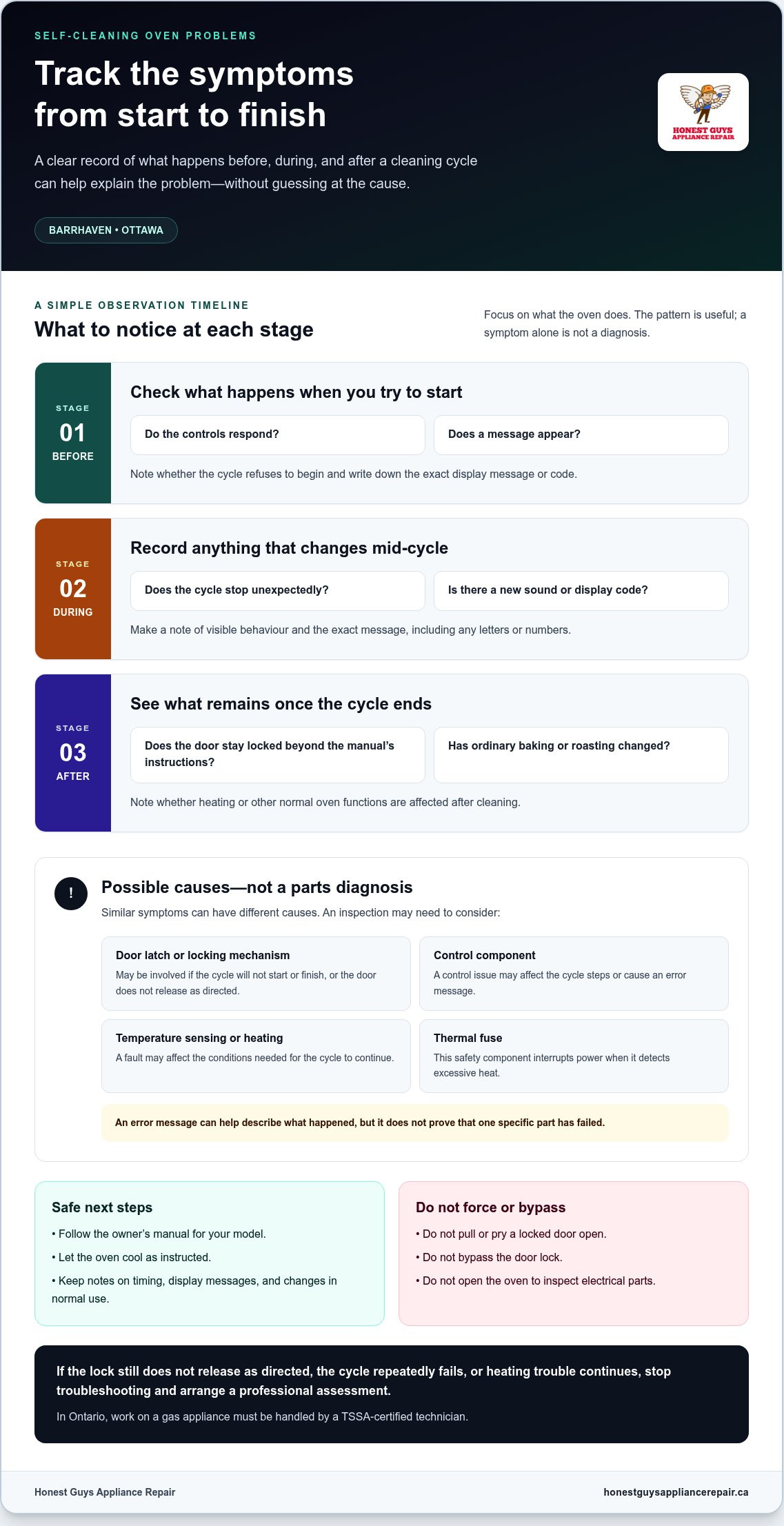Click the 'Do not force or bypass' heading

click(x=490, y=1207)
